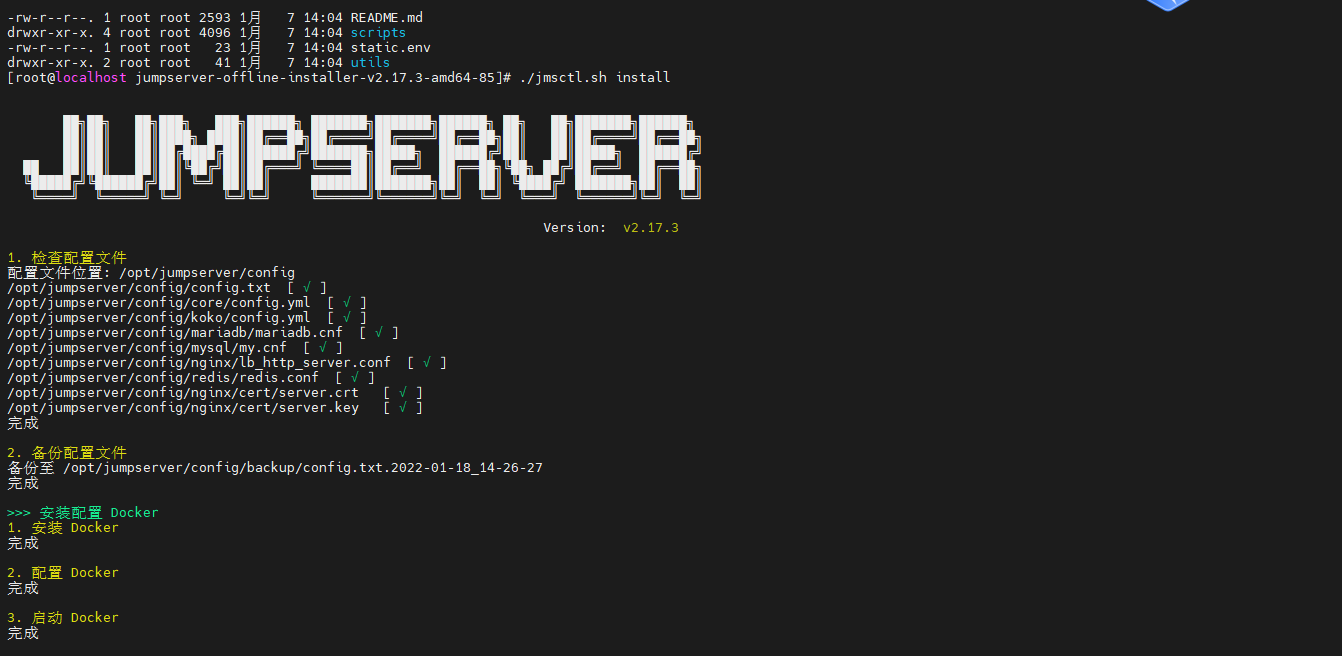Click the utils directory name

(x=370, y=61)
